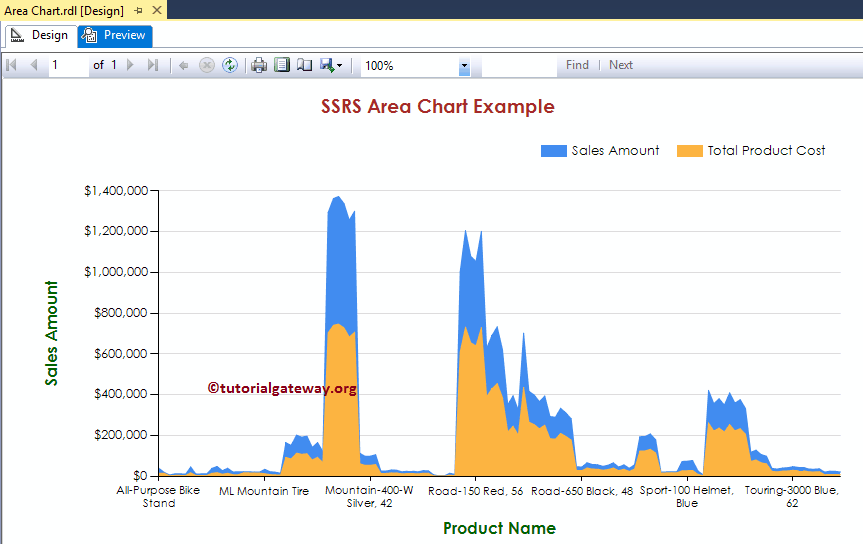Jump to last page of report
The image size is (863, 544).
(x=153, y=65)
